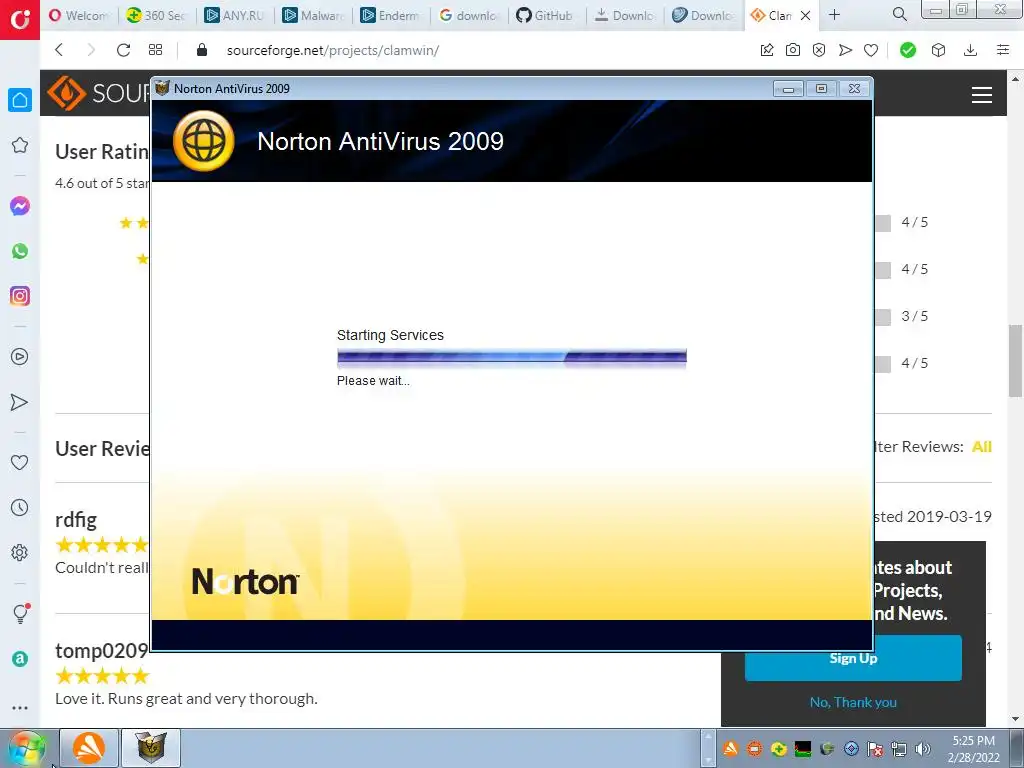Go back to the previous page
The width and height of the screenshot is (1024, 768).
coord(59,50)
